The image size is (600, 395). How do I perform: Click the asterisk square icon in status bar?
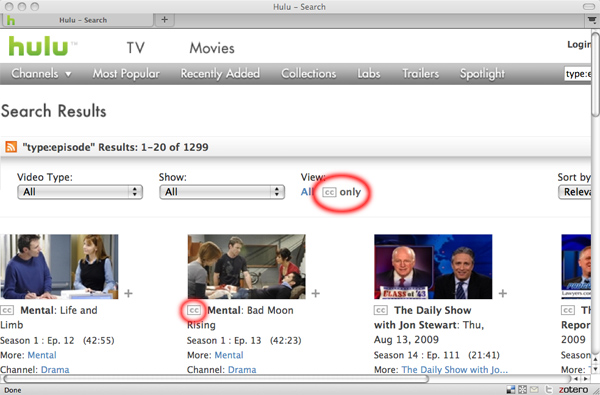pyautogui.click(x=522, y=390)
